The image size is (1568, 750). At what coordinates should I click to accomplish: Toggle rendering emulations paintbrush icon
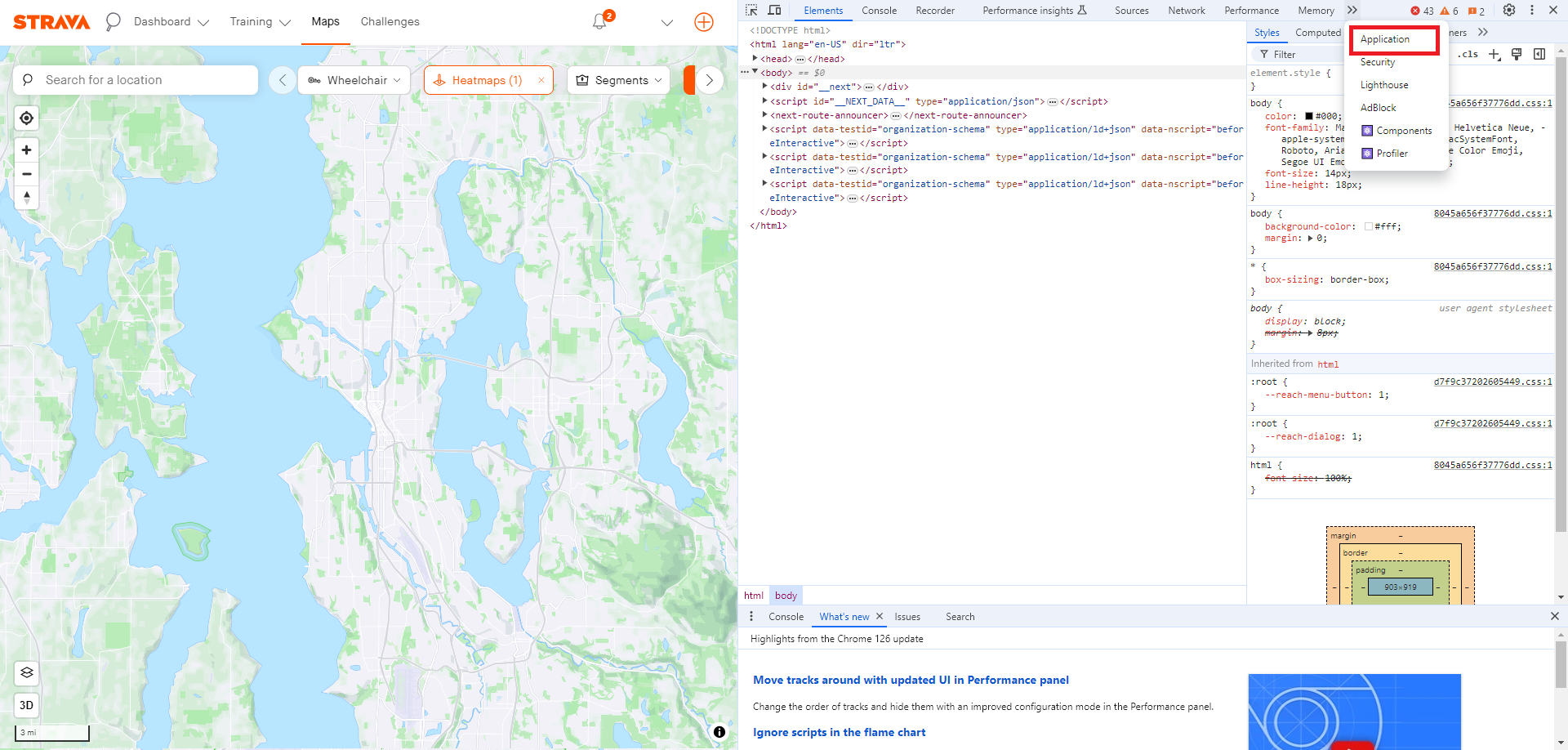(1517, 54)
